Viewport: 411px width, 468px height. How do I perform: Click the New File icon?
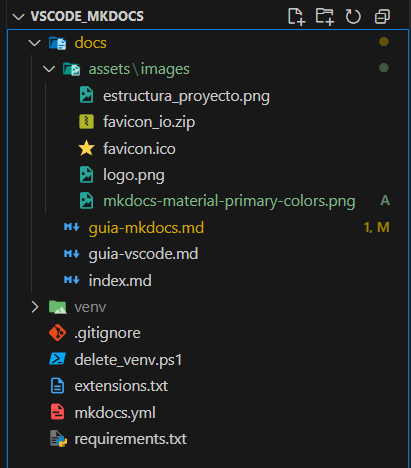[296, 16]
